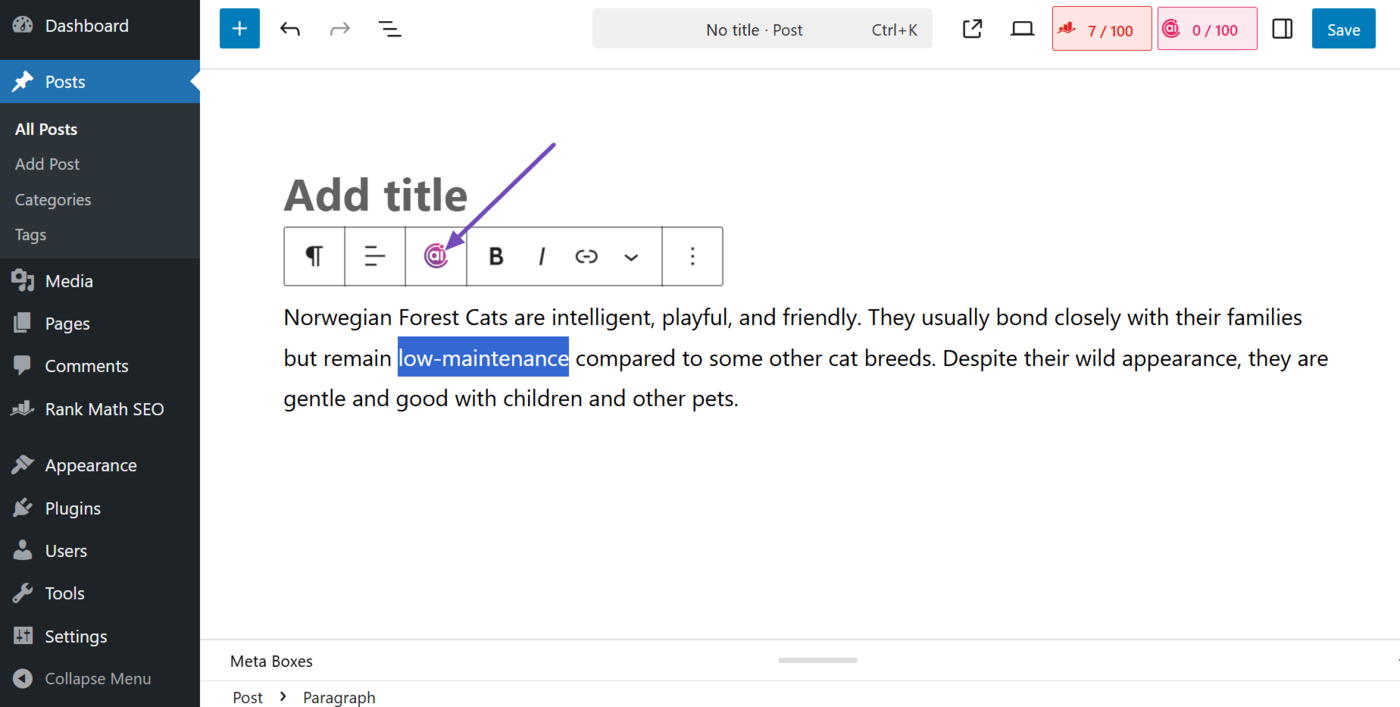Select Post in the breadcrumb
This screenshot has height=707, width=1400.
(248, 697)
